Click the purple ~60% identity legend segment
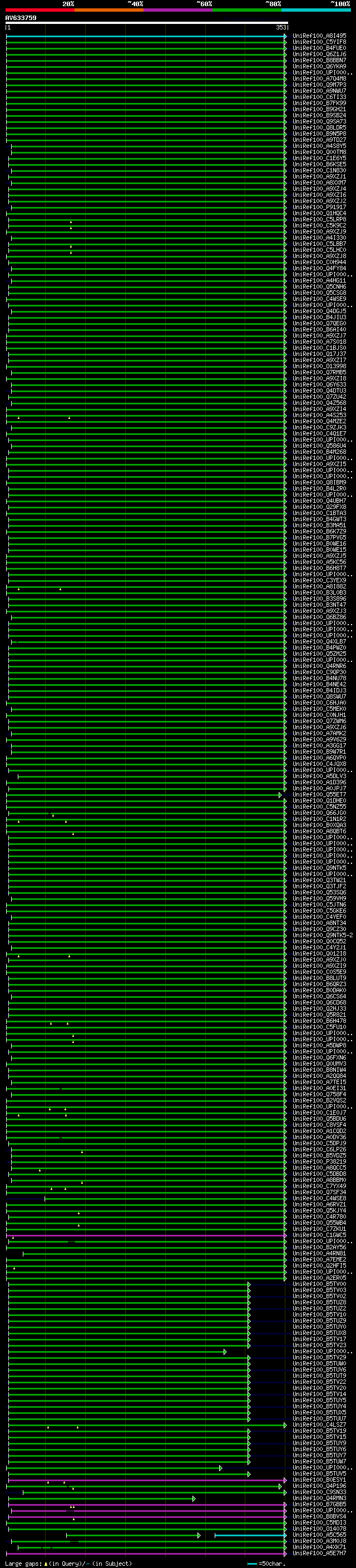 pyautogui.click(x=179, y=10)
